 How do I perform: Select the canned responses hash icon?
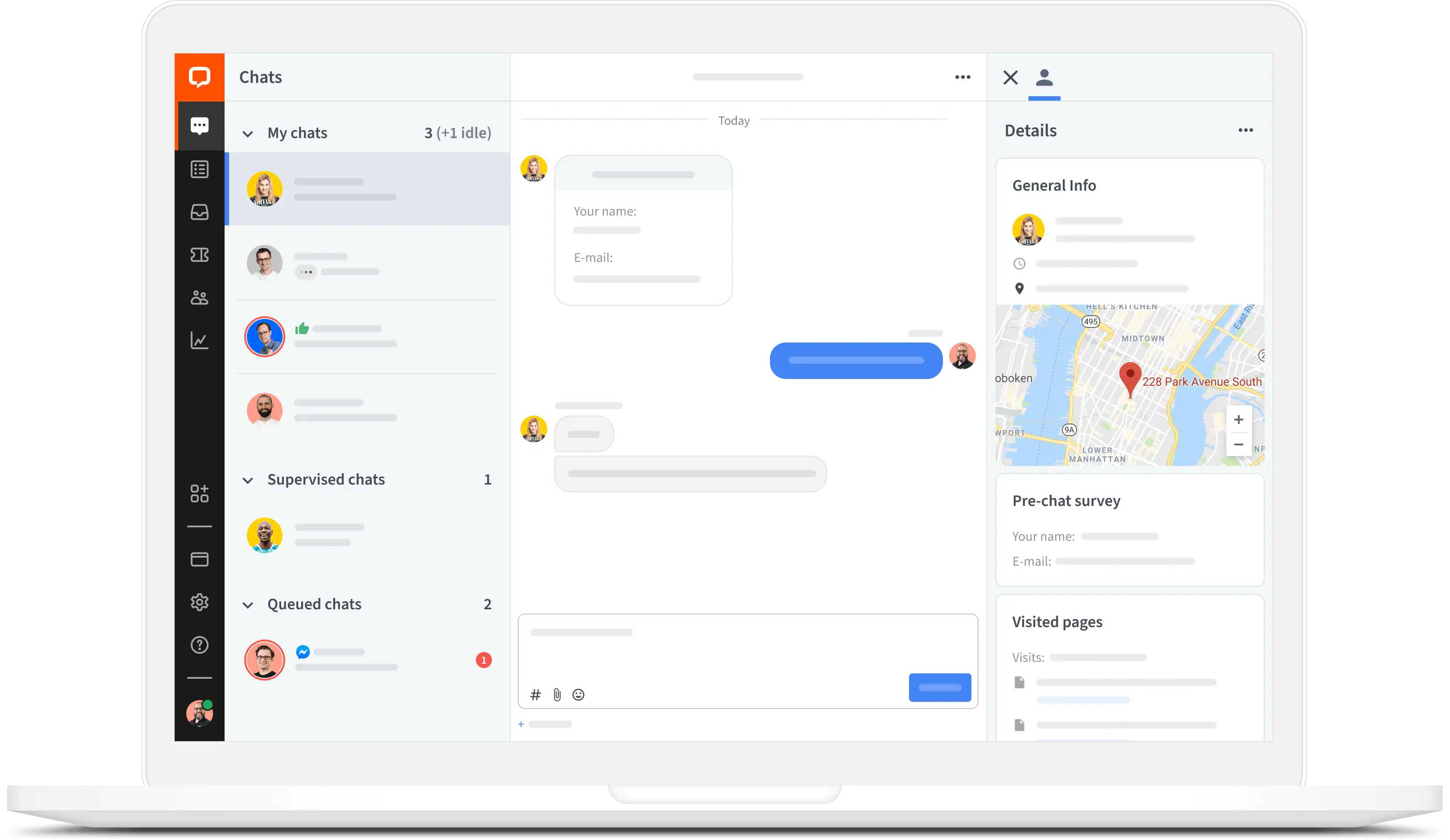[x=535, y=694]
